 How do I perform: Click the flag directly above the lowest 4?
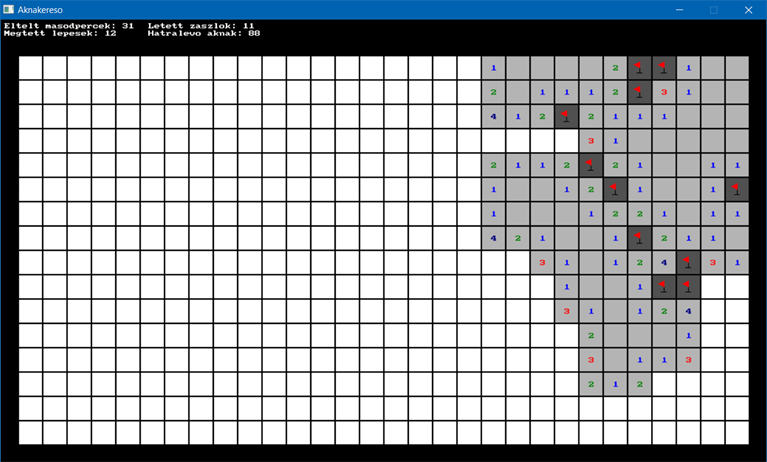coord(688,286)
